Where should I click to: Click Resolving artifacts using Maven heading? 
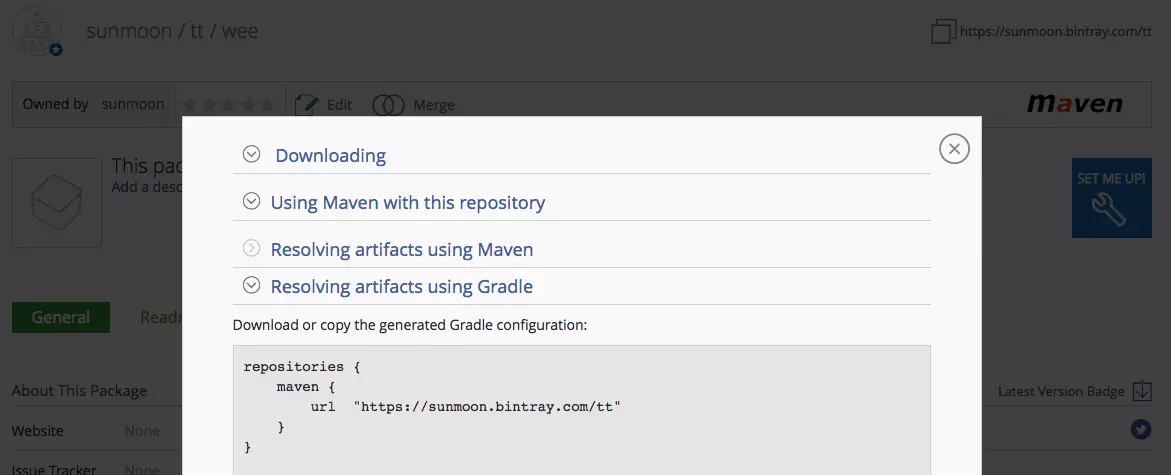pos(402,249)
